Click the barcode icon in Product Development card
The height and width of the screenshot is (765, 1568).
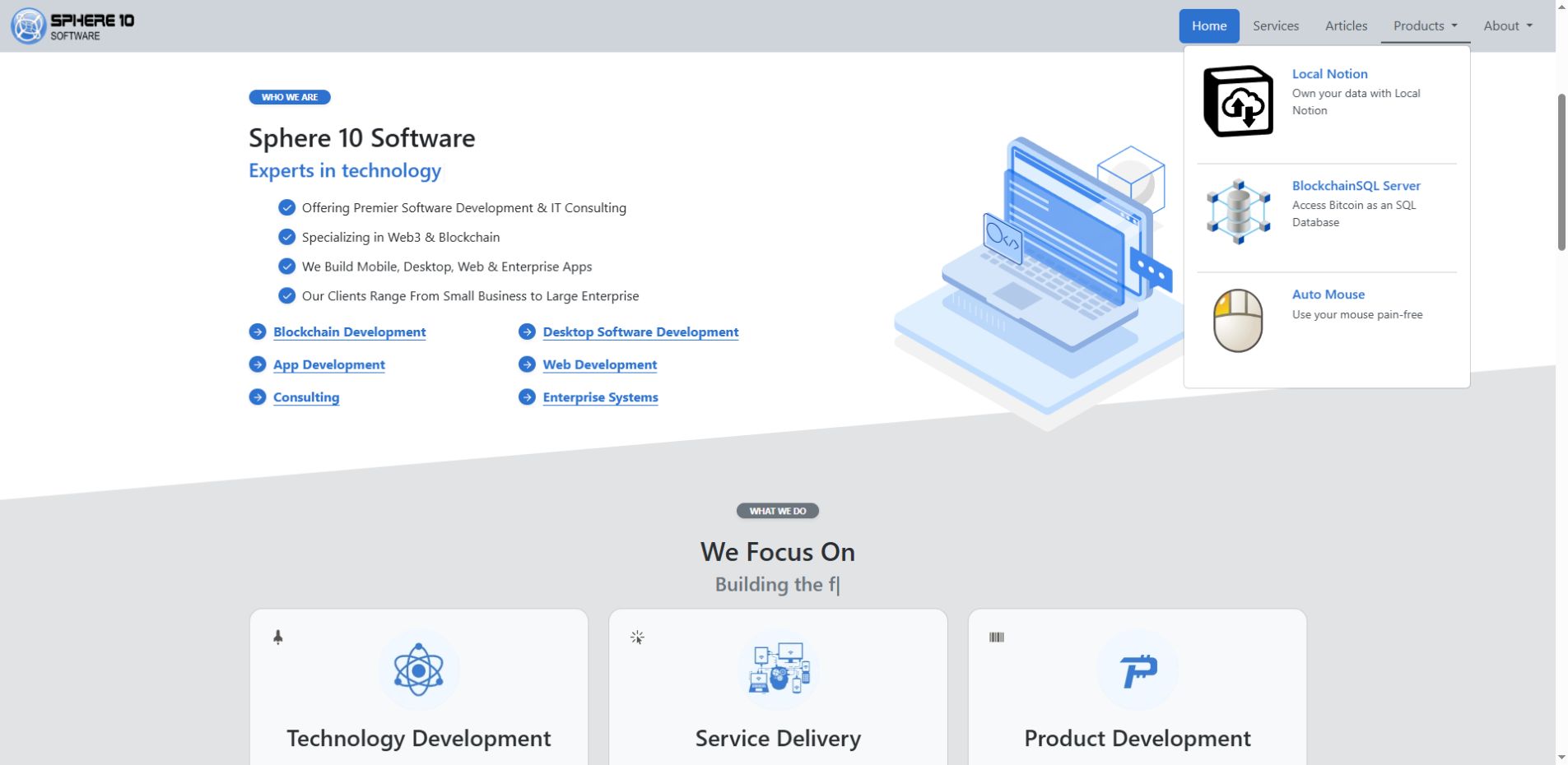(997, 637)
